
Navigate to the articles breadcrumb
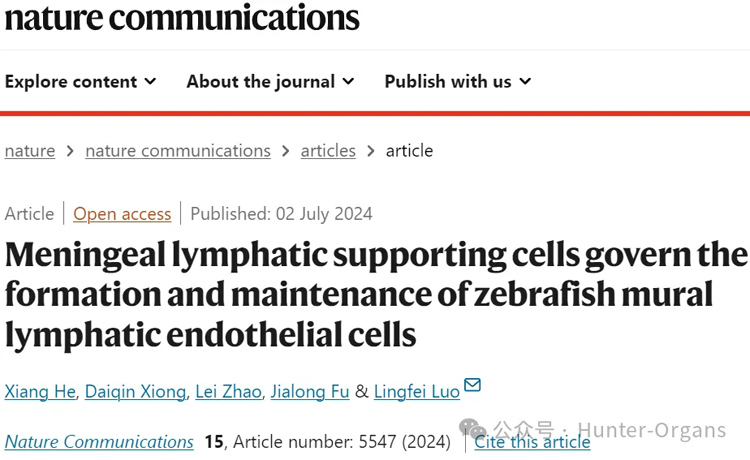[x=328, y=151]
